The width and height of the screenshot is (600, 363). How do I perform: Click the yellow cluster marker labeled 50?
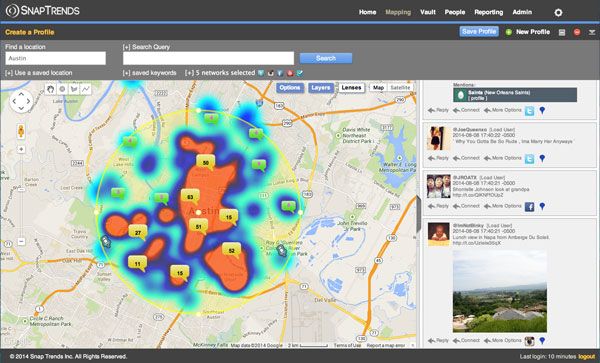click(206, 163)
